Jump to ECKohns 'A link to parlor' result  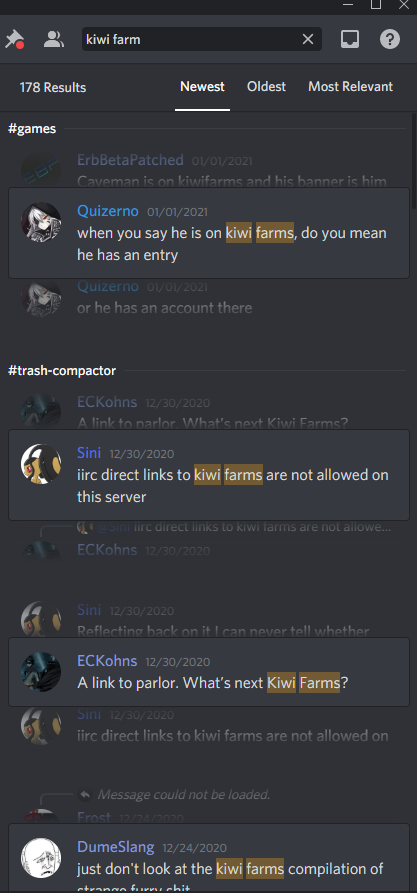pyautogui.click(x=208, y=672)
